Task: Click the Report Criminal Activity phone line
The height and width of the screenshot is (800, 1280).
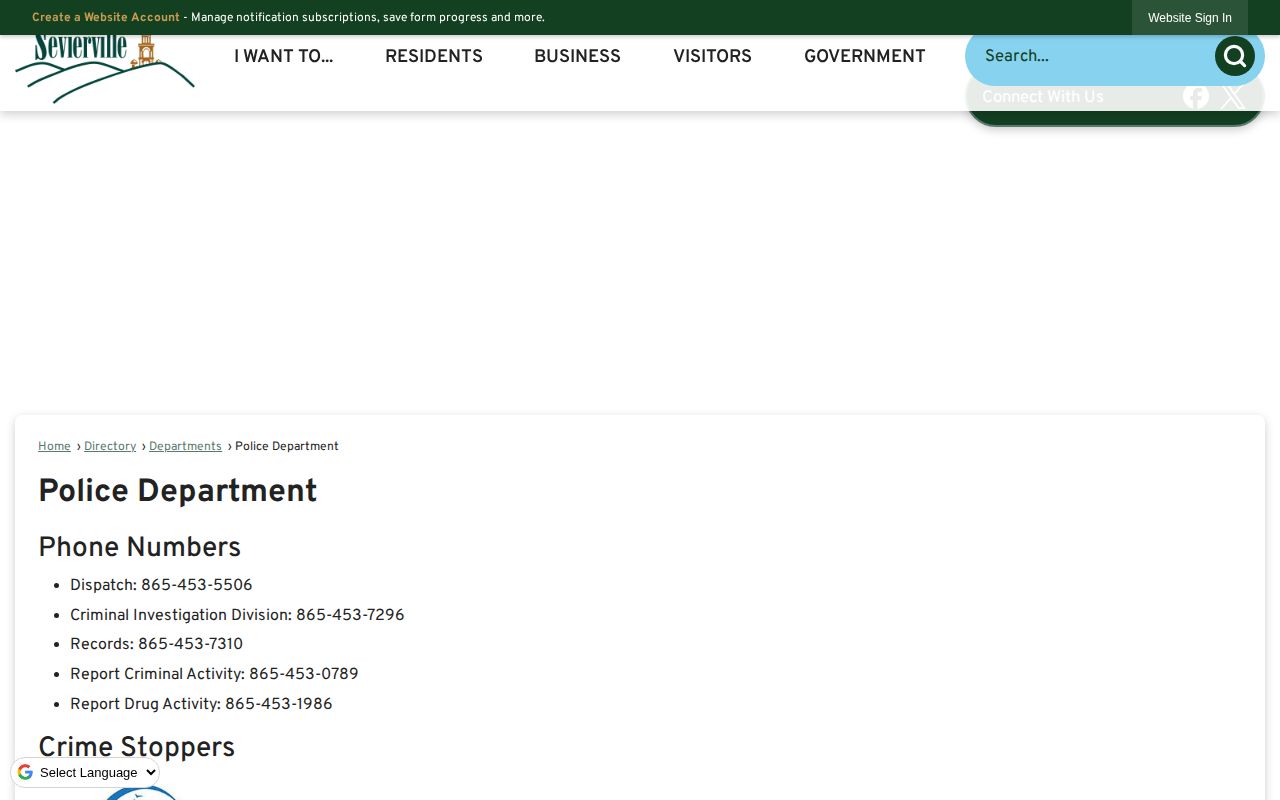Action: point(214,675)
